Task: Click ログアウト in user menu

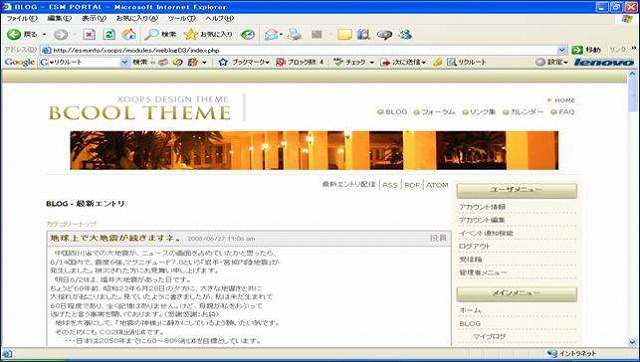Action: 474,246
